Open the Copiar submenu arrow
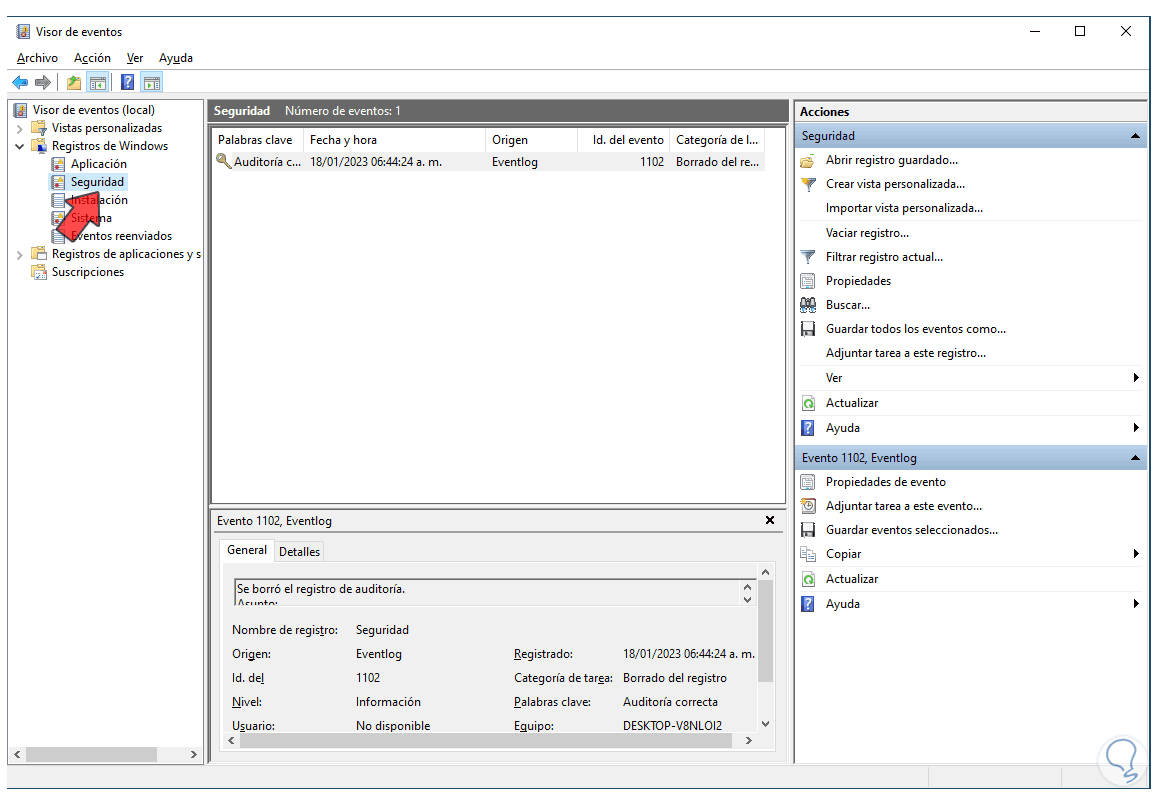Viewport: 1157px width, 805px height. tap(1136, 554)
